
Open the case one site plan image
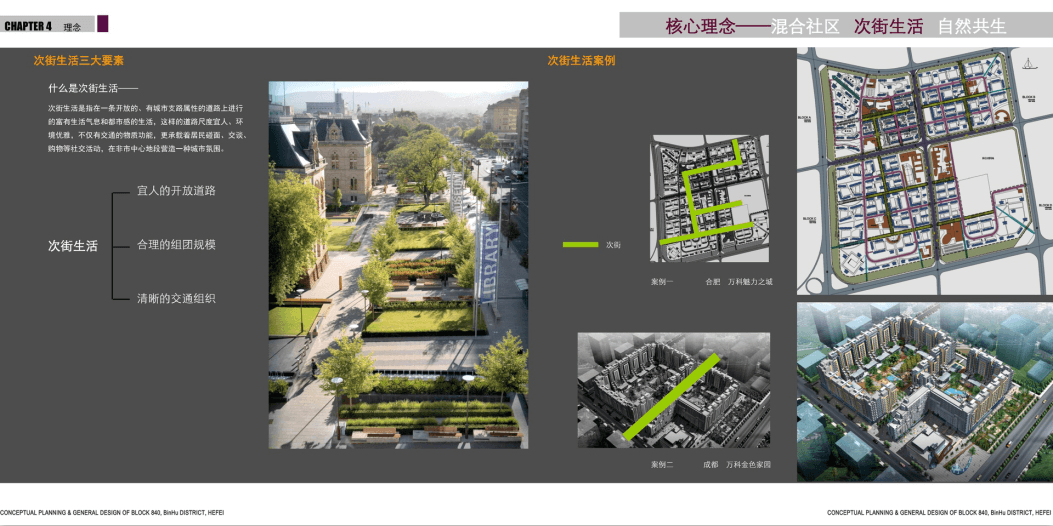pyautogui.click(x=710, y=199)
